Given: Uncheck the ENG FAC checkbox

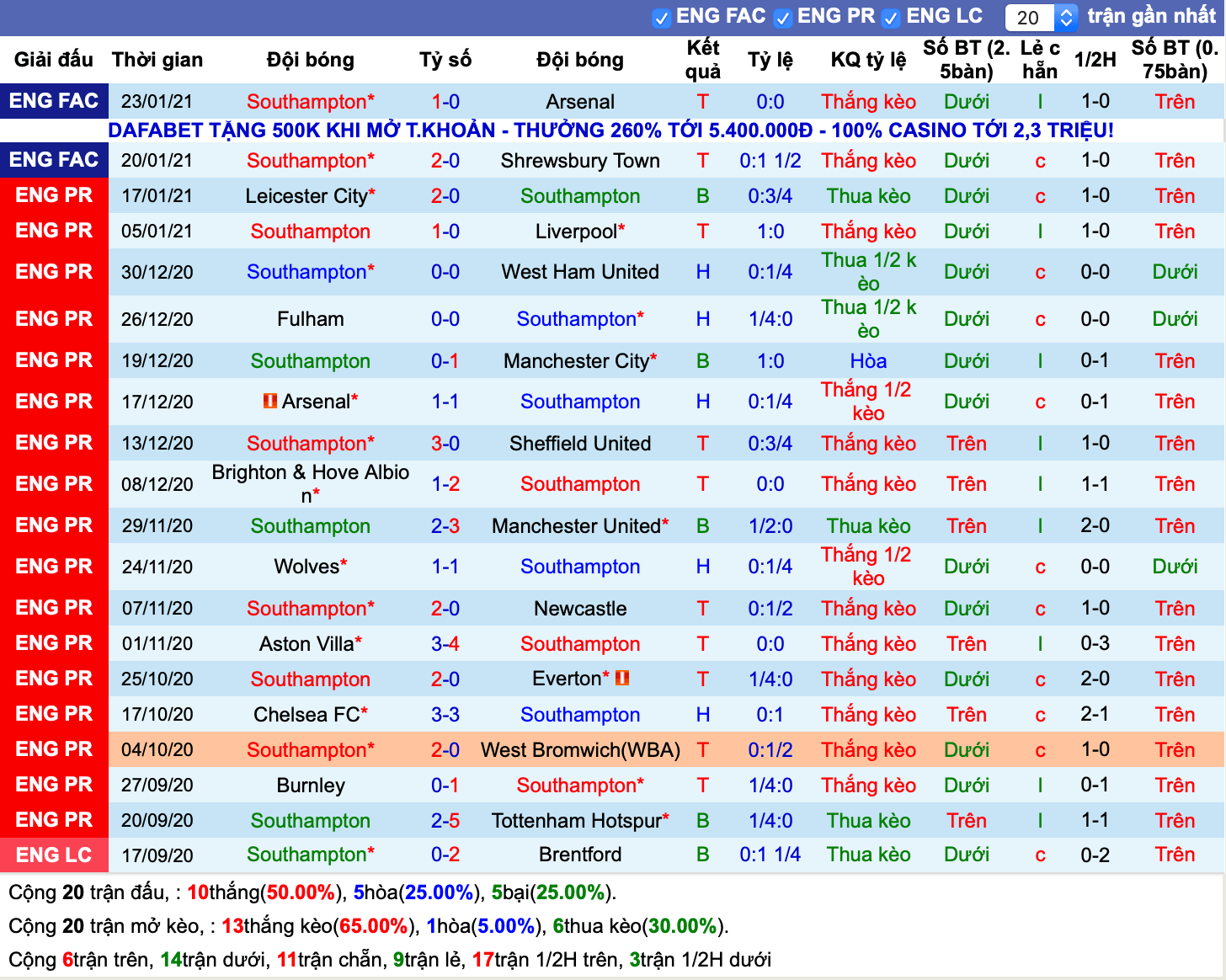Looking at the screenshot, I should tap(661, 18).
